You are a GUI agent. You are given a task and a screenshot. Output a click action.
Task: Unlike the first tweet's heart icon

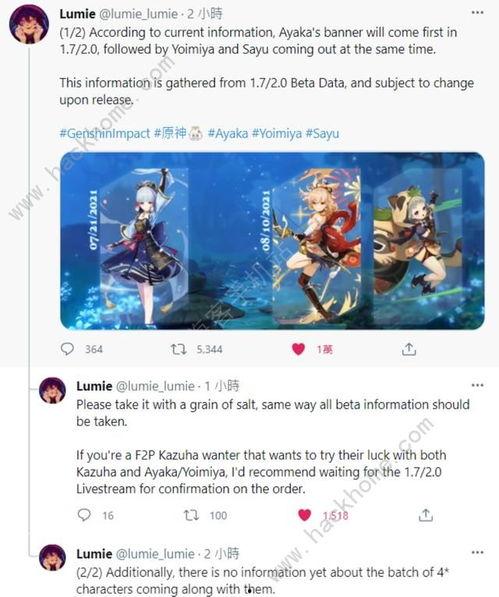click(x=298, y=349)
